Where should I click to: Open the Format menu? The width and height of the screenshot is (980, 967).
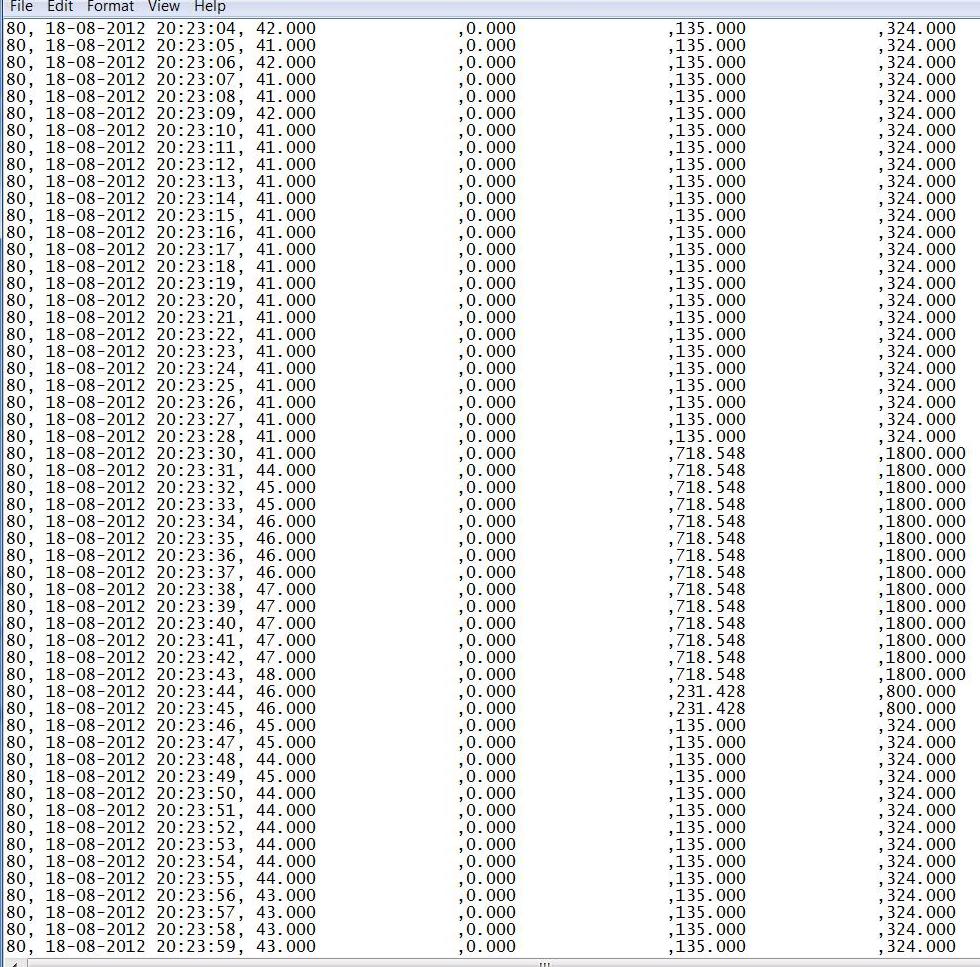(x=110, y=6)
